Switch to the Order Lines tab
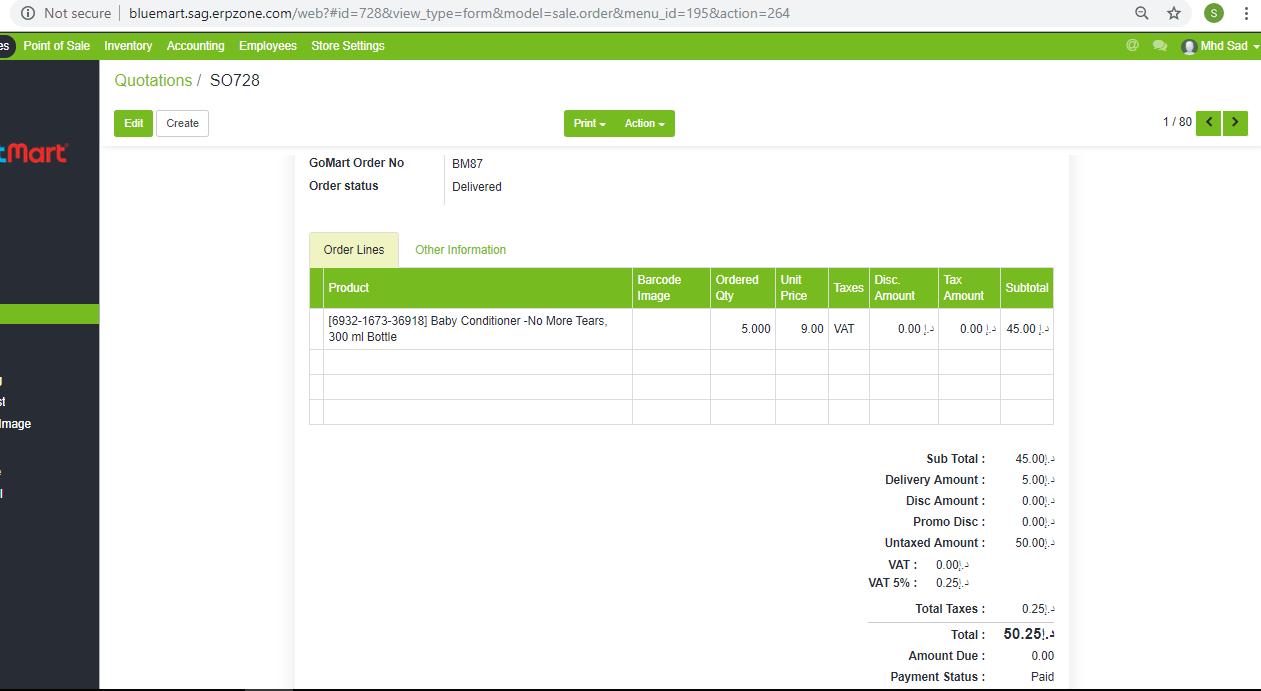 click(354, 250)
